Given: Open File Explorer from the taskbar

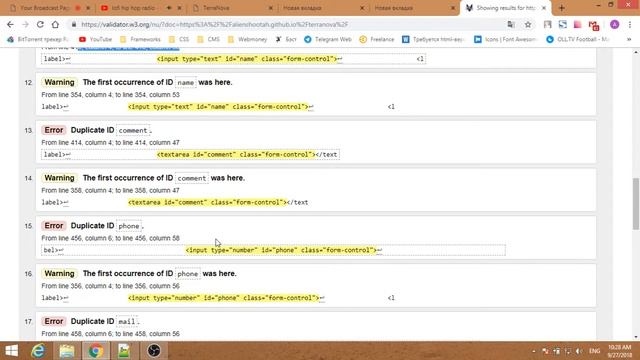Looking at the screenshot, I should [x=67, y=351].
